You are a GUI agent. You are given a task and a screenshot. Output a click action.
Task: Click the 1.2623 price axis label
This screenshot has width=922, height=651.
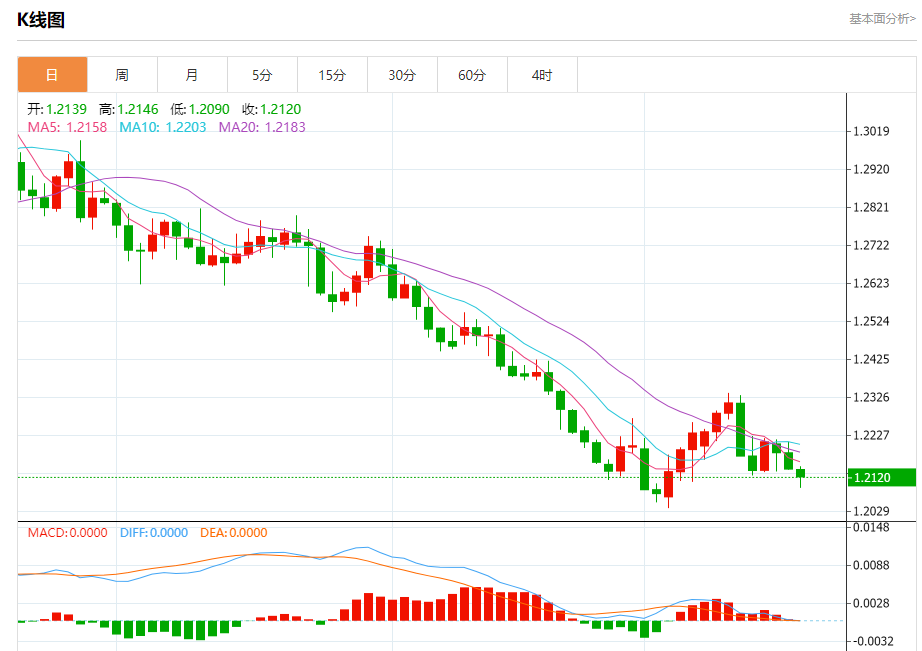871,283
